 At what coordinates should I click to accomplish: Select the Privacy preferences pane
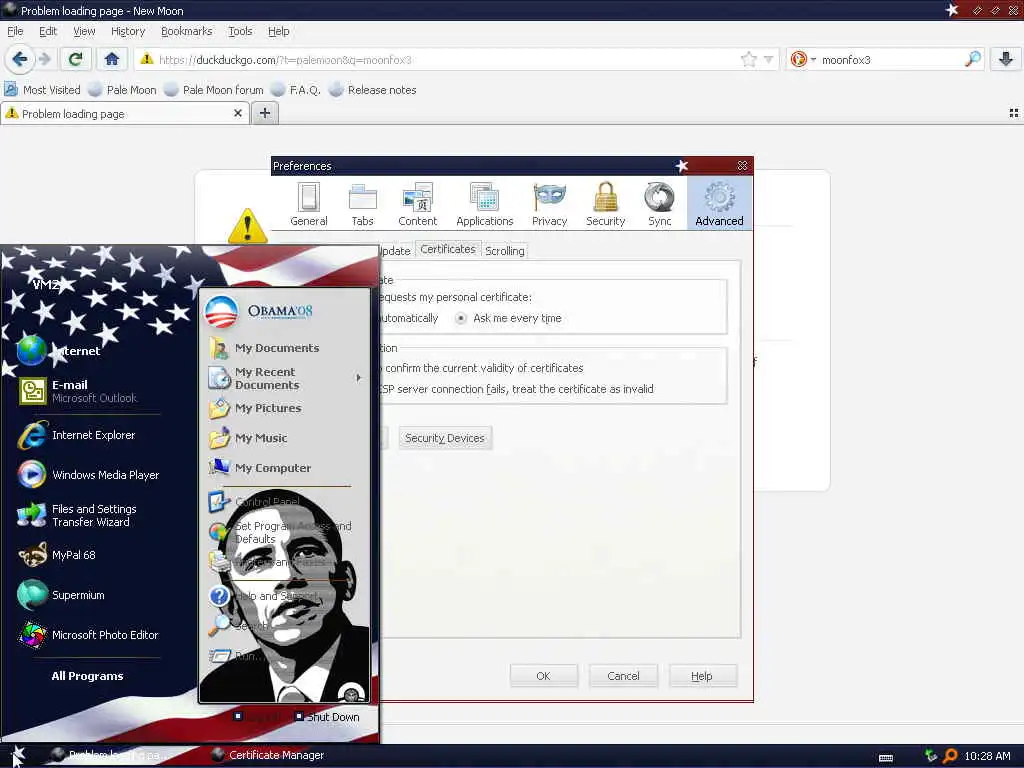pyautogui.click(x=549, y=204)
